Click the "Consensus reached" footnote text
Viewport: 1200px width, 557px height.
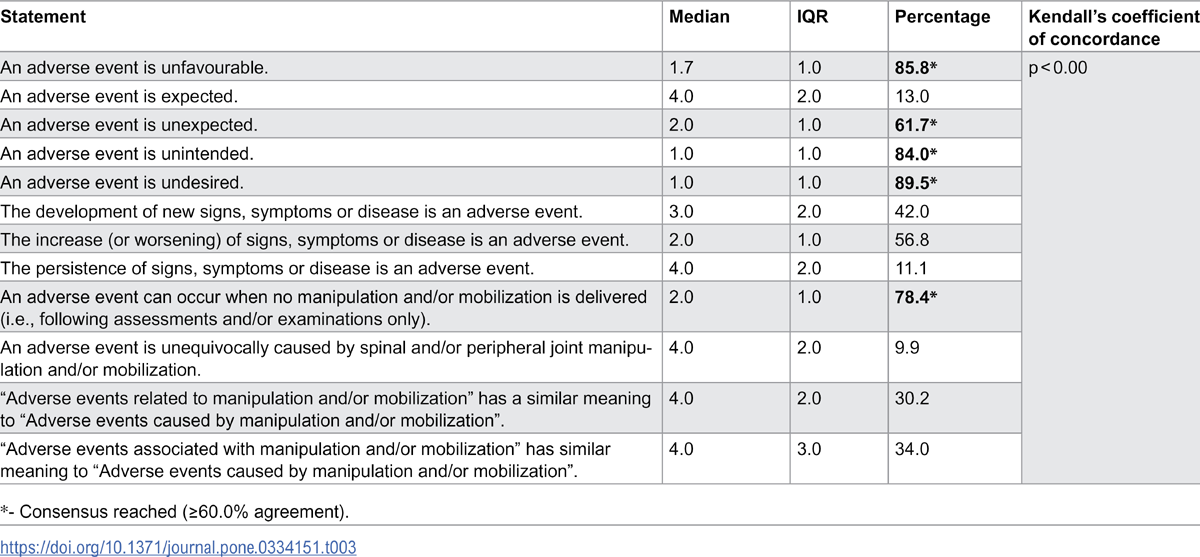[x=181, y=513]
